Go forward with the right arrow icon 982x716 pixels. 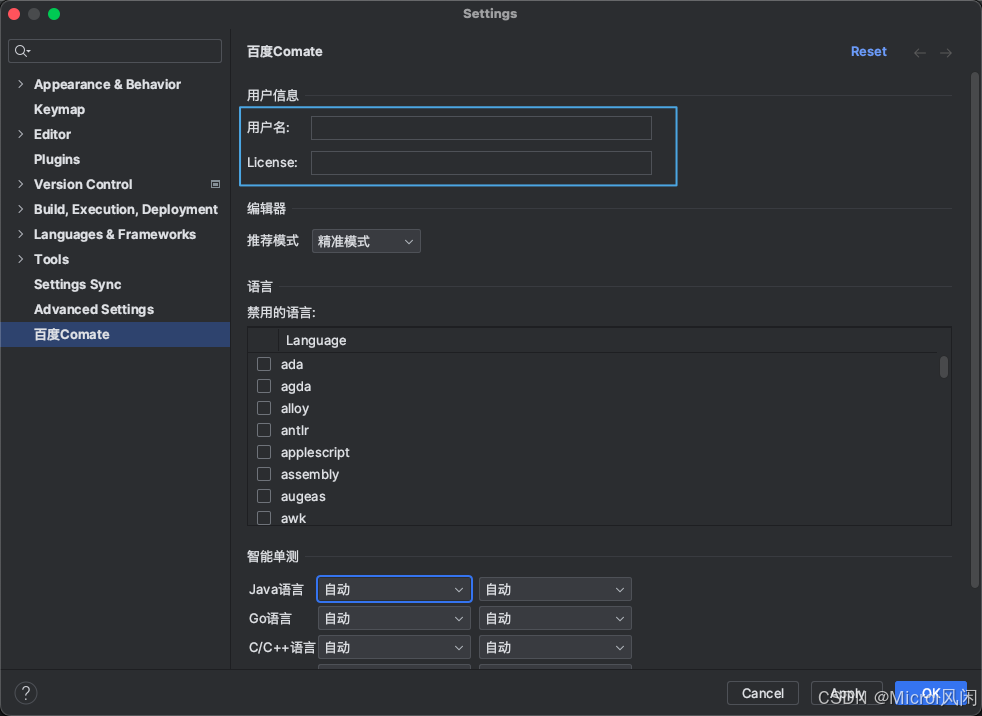(946, 53)
